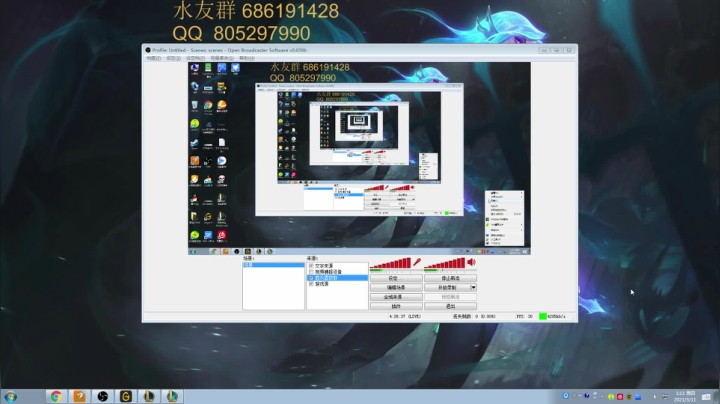720x404 pixels.
Task: Select the 视频捕捉设备 source row
Action: 337,272
